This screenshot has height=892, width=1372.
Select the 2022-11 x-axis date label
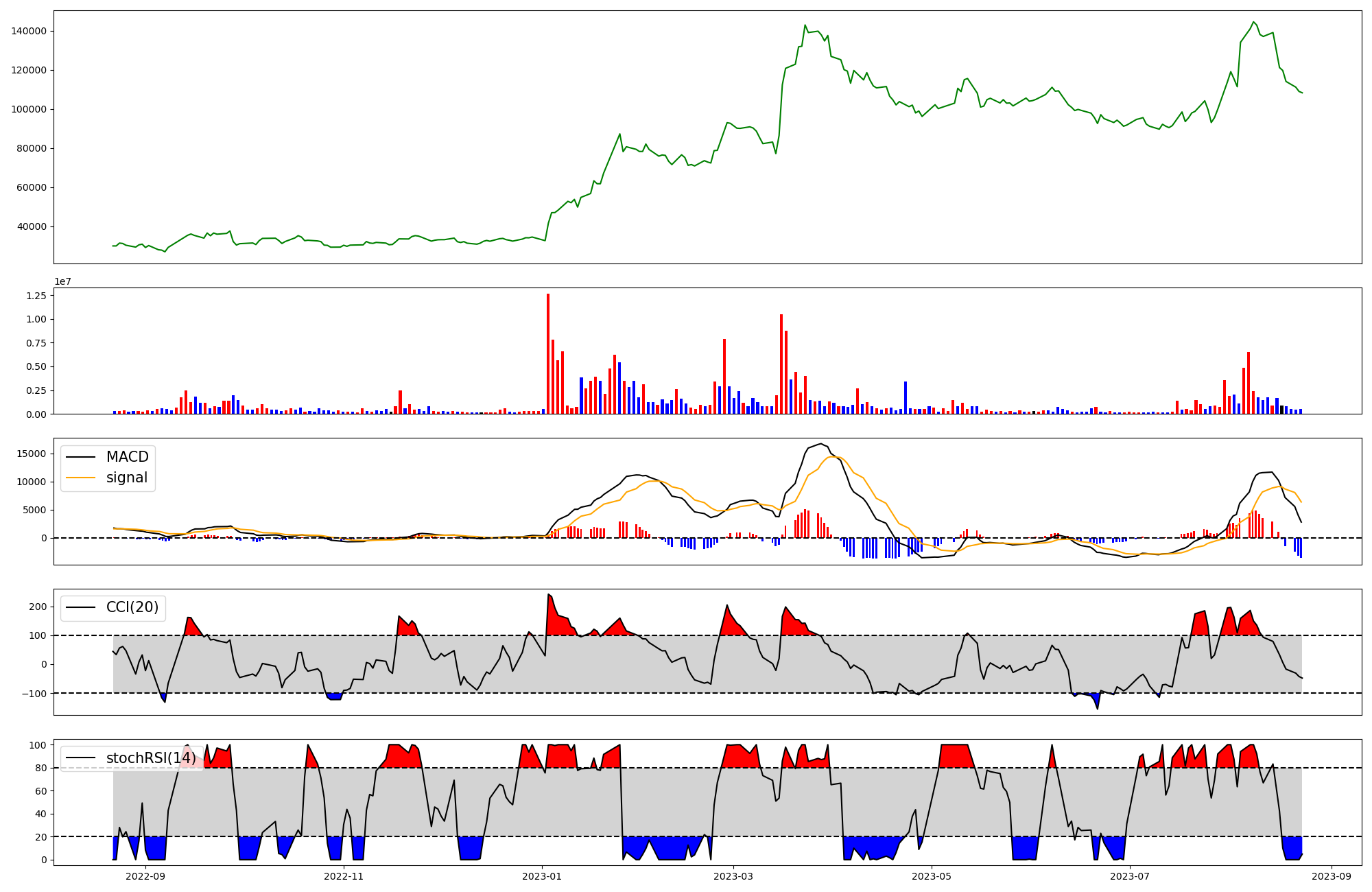click(x=343, y=876)
